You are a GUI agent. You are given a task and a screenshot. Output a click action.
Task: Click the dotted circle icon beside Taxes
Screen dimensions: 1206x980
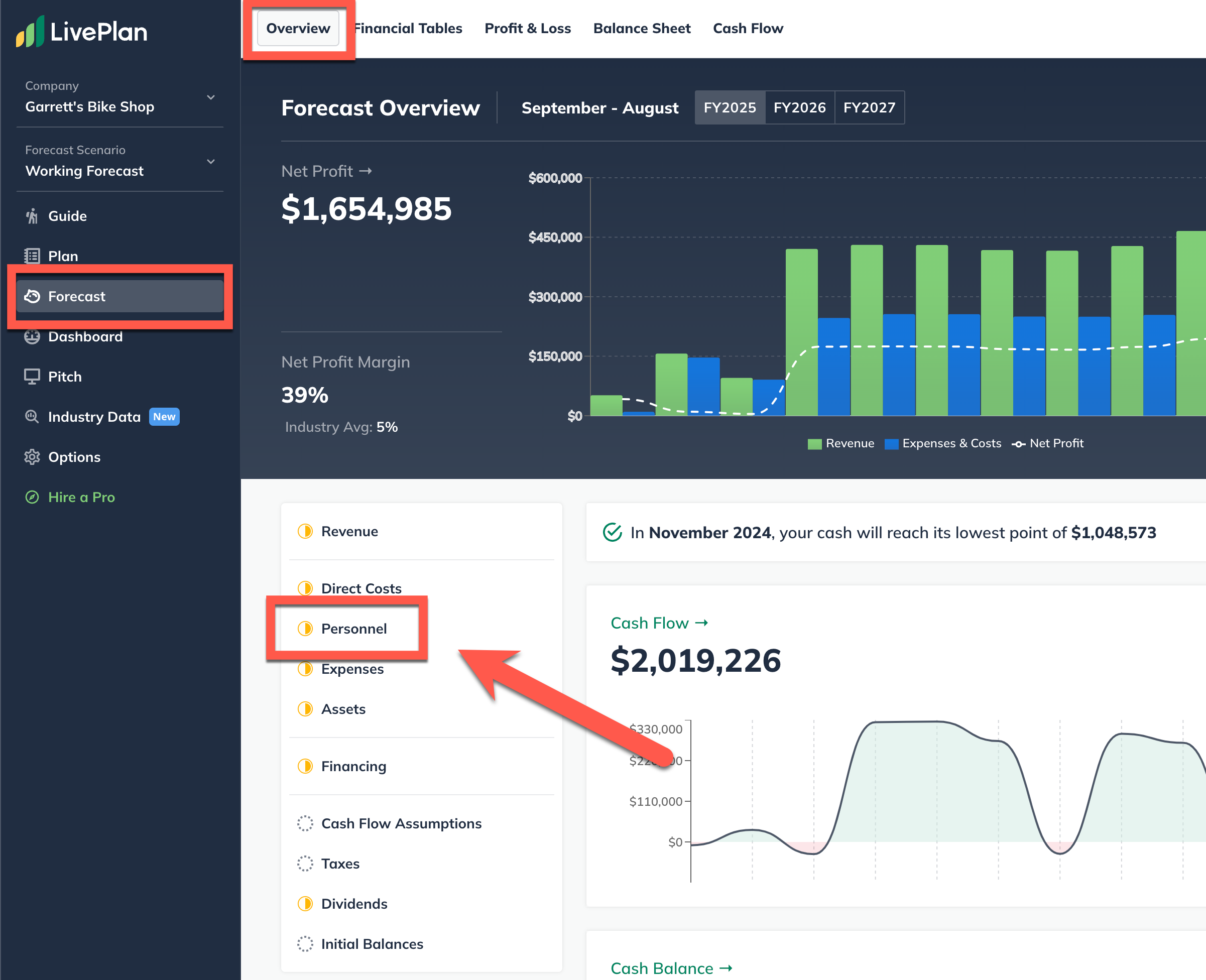pyautogui.click(x=305, y=864)
